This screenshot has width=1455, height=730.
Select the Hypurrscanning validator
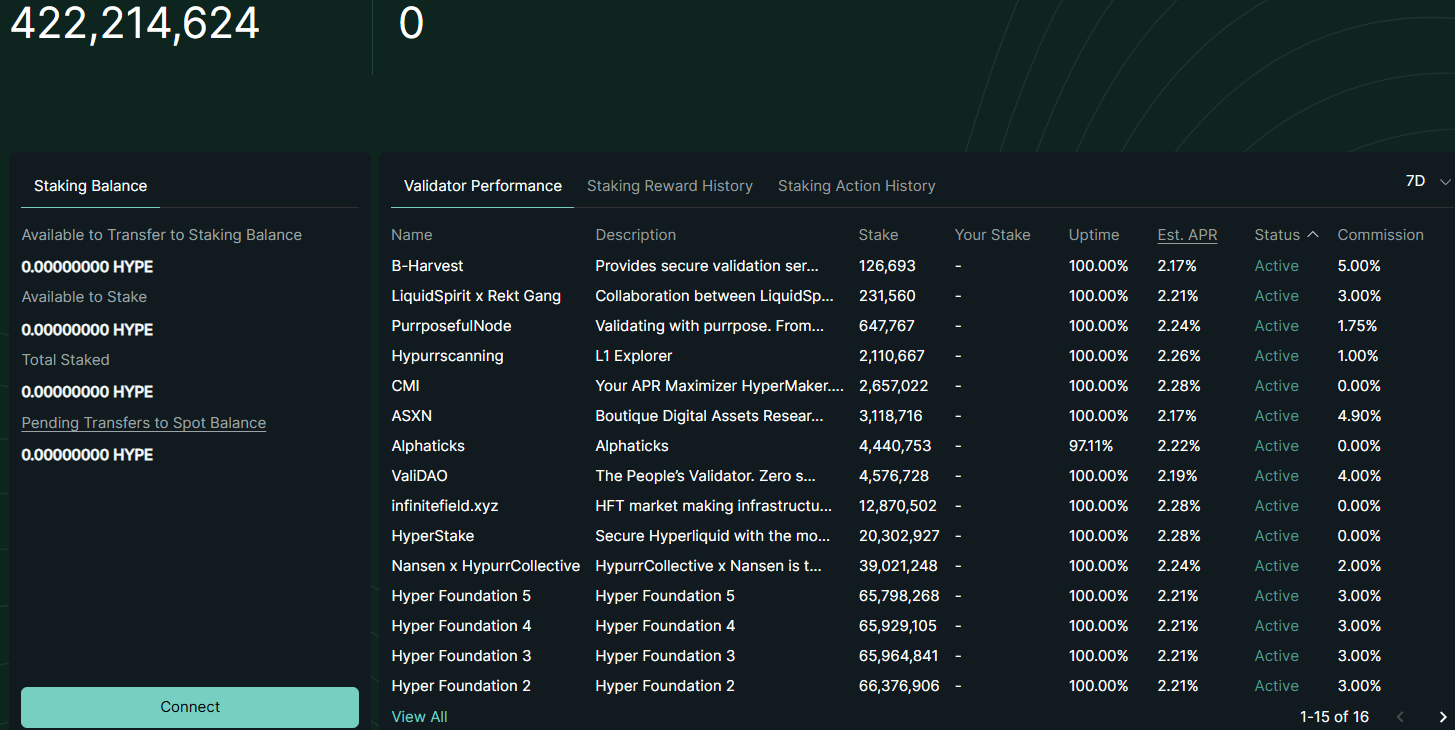coord(448,356)
